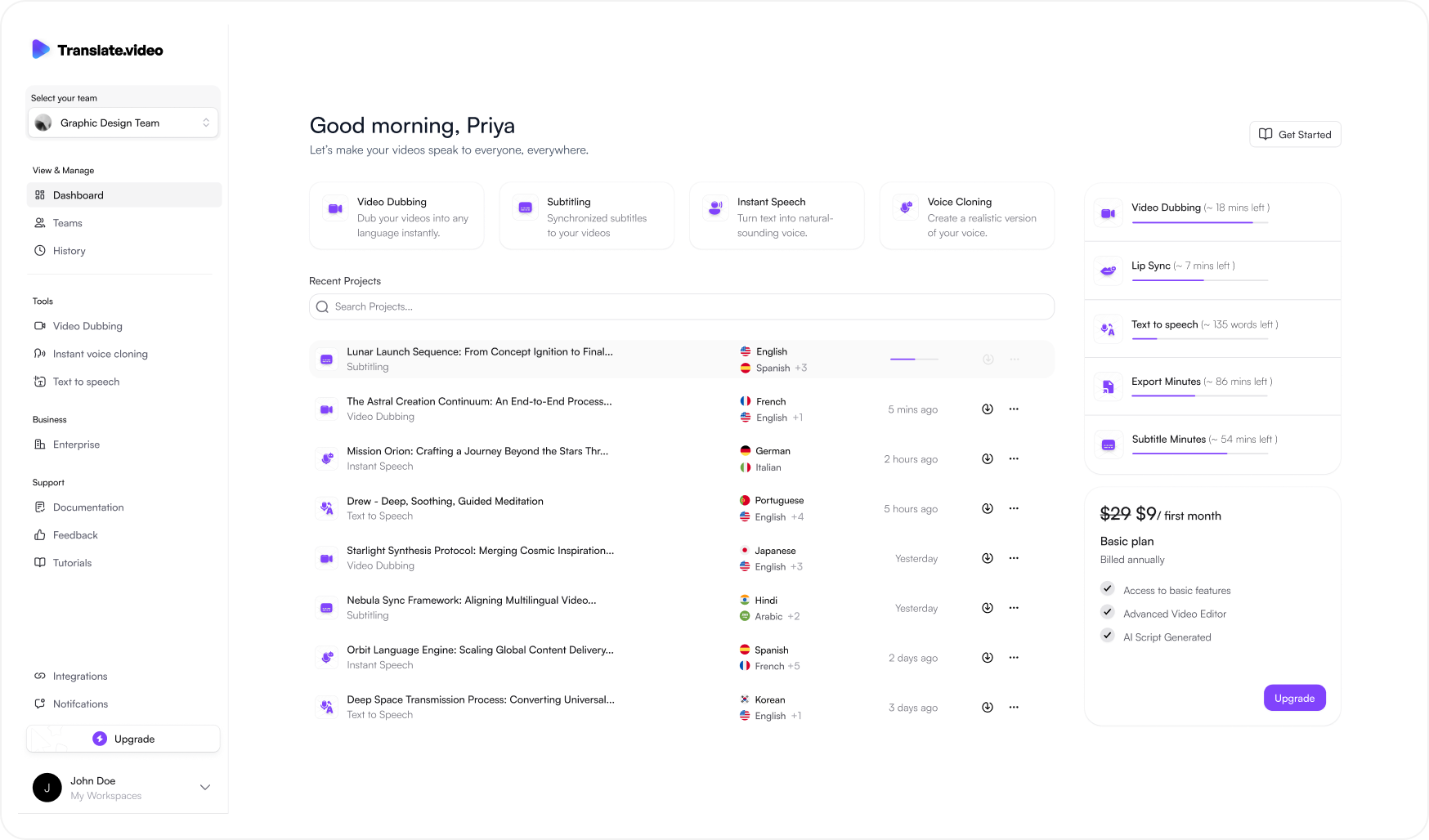
Task: Expand the John Doe workspace chevron
Action: pyautogui.click(x=205, y=787)
